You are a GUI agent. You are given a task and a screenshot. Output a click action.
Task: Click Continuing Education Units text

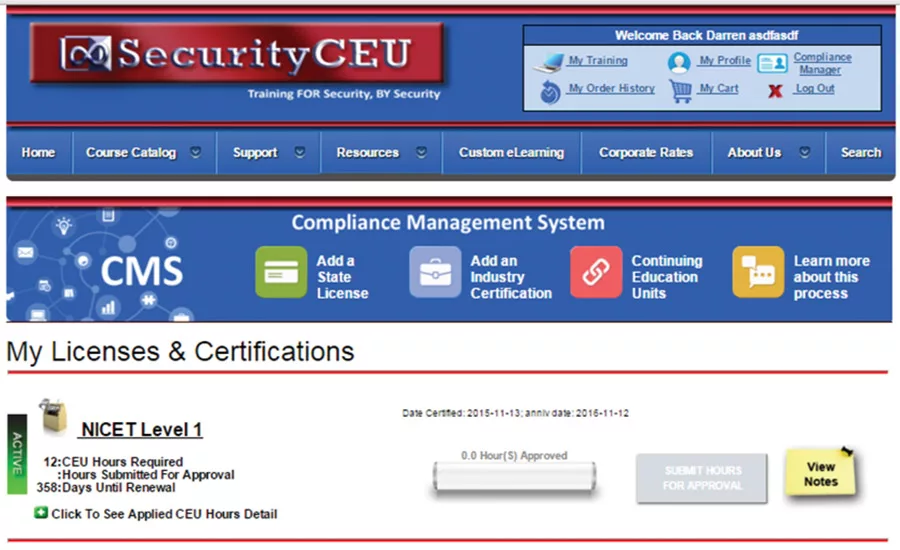[x=667, y=277]
